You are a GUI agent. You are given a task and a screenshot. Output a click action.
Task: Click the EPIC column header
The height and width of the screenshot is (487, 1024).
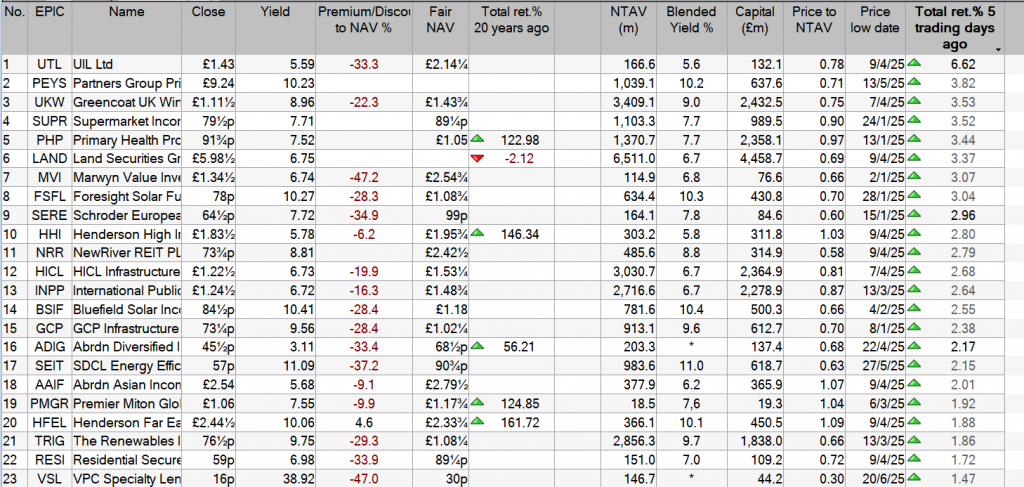(x=50, y=13)
